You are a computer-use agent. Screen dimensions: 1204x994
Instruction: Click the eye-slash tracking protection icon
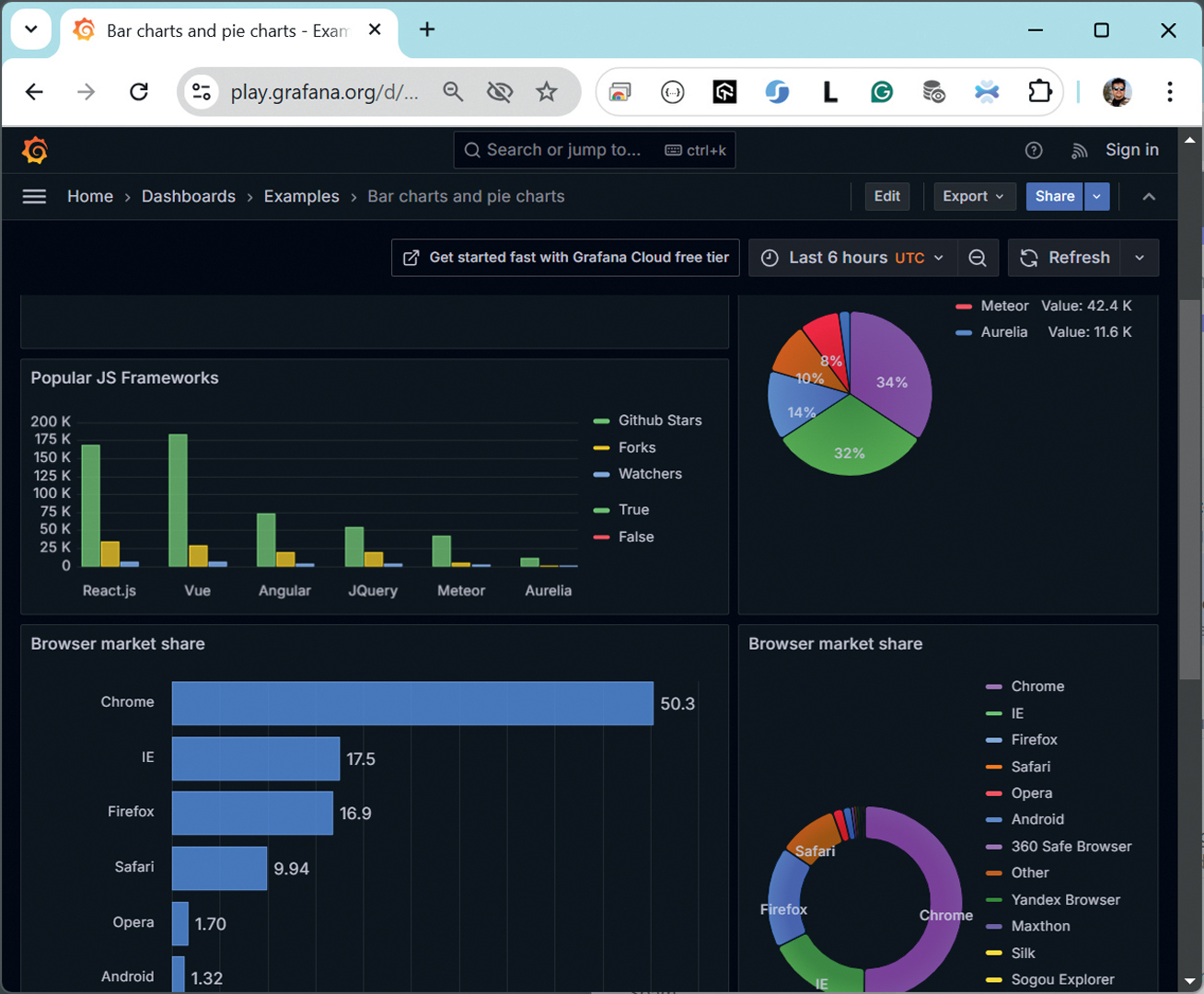tap(500, 92)
